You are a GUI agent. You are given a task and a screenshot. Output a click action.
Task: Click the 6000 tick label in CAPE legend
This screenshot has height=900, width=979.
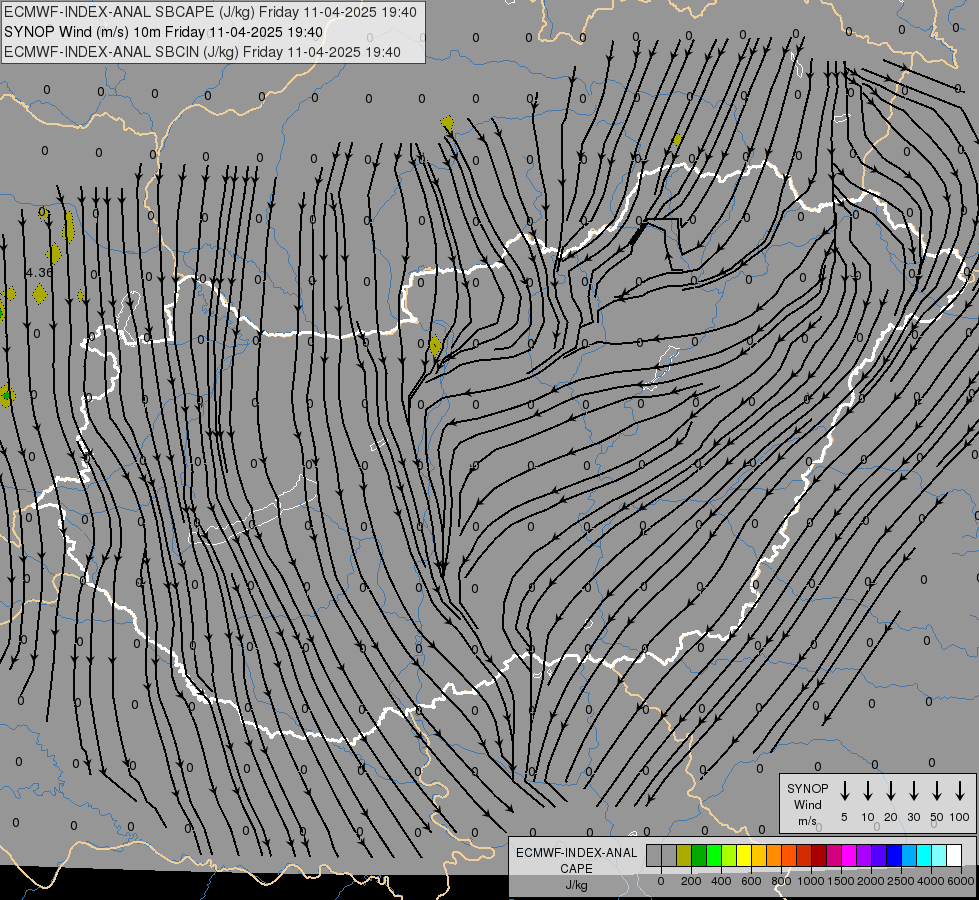pos(961,881)
